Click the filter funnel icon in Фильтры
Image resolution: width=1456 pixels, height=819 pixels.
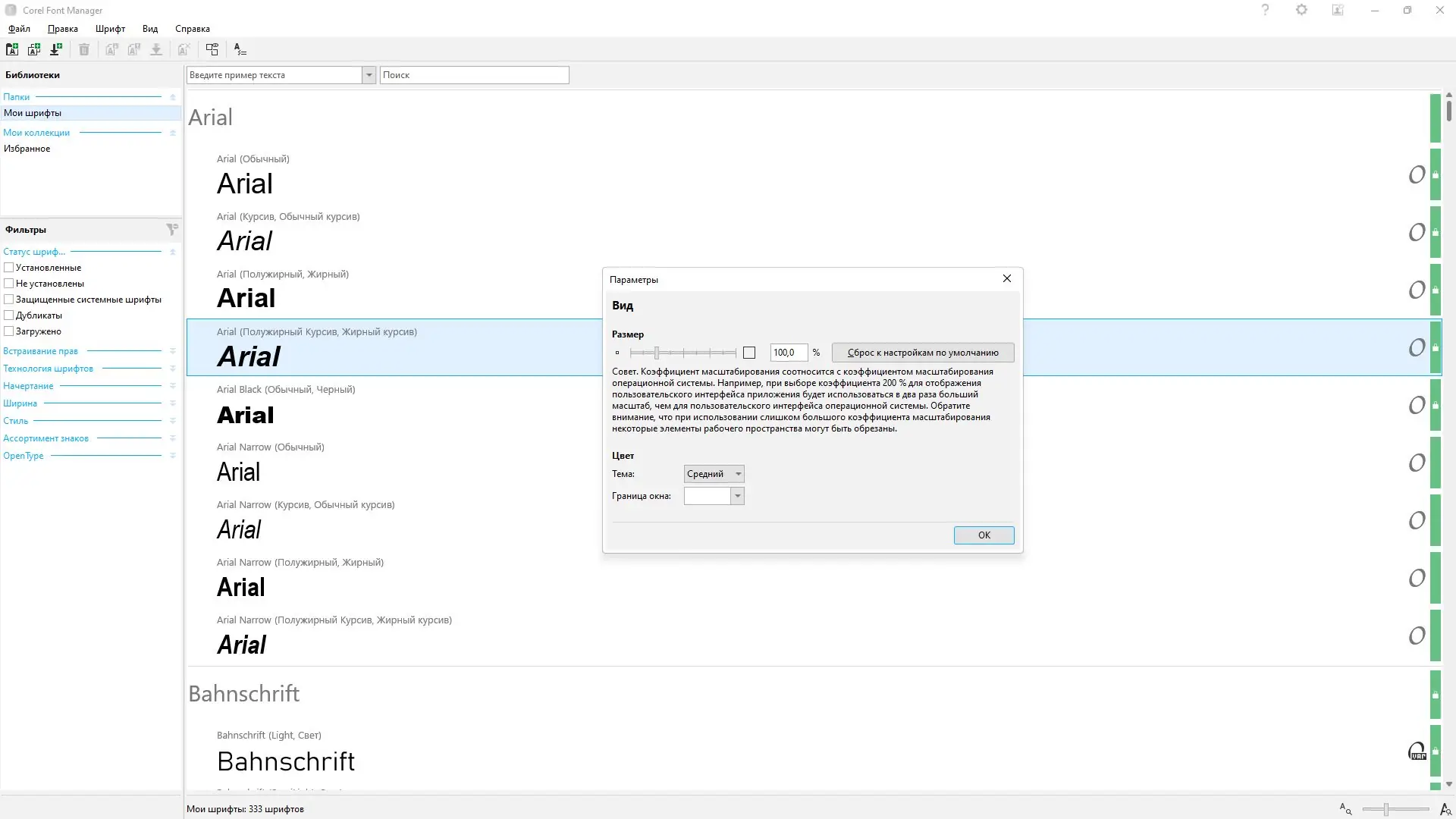click(x=172, y=229)
